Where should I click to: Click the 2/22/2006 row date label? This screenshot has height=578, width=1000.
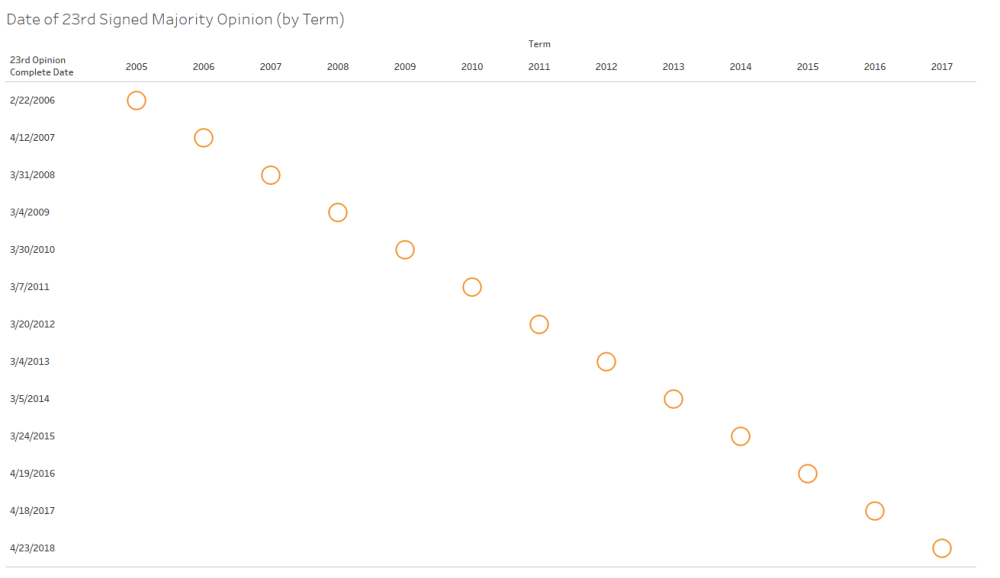32,100
